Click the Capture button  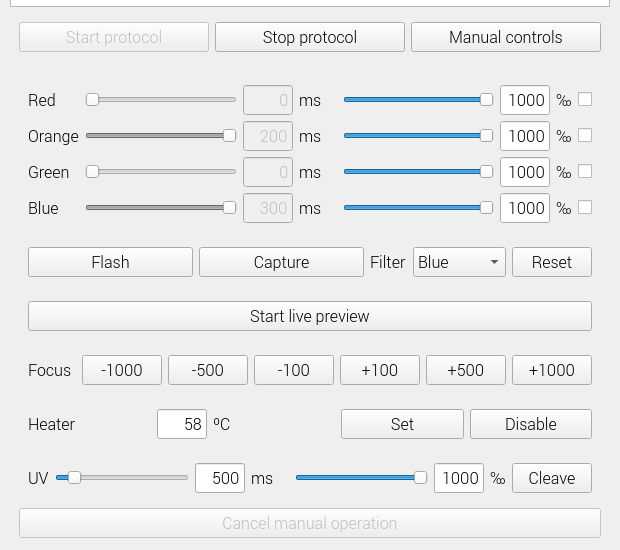point(281,262)
